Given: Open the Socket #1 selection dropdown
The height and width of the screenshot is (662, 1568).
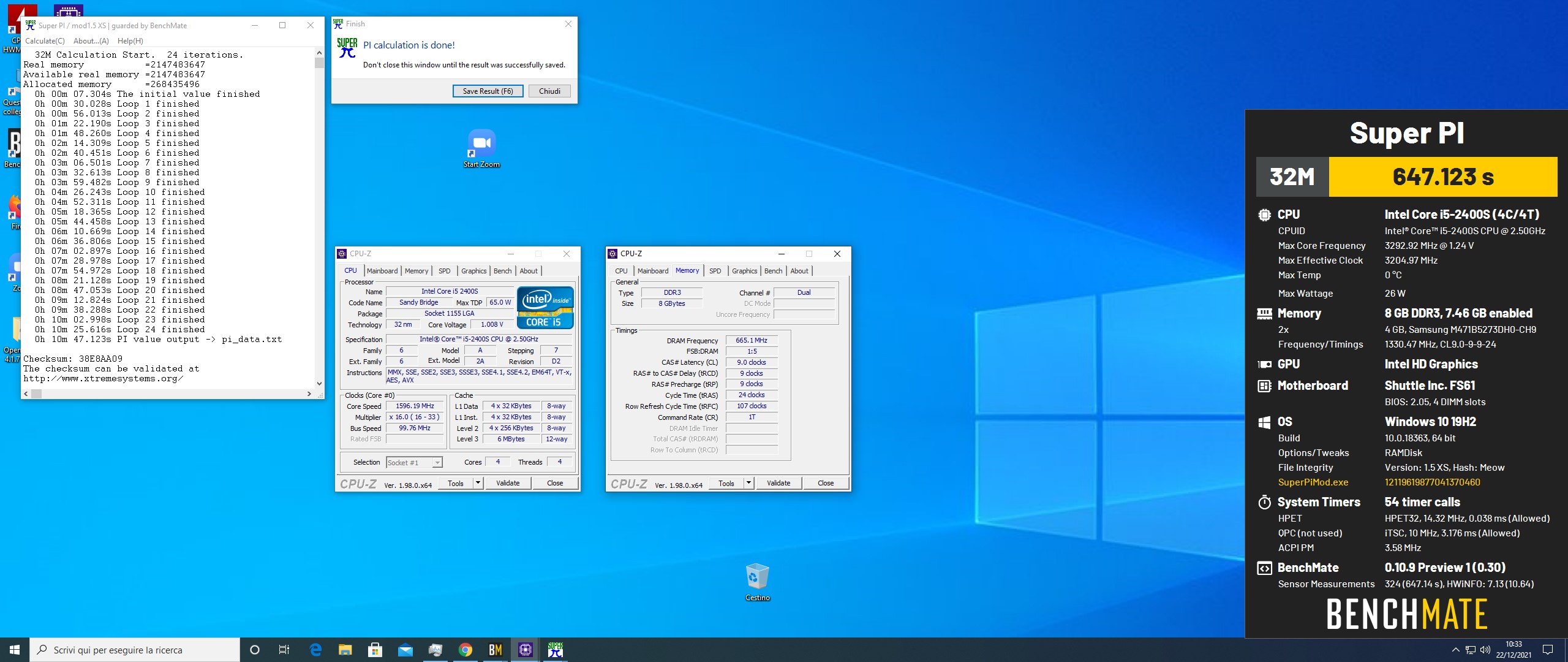Looking at the screenshot, I should click(414, 463).
